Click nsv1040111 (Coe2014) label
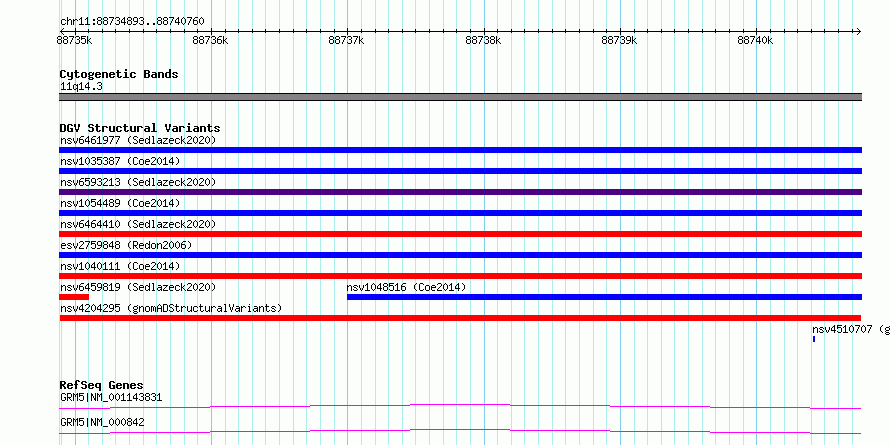Image resolution: width=890 pixels, height=445 pixels. (x=120, y=266)
